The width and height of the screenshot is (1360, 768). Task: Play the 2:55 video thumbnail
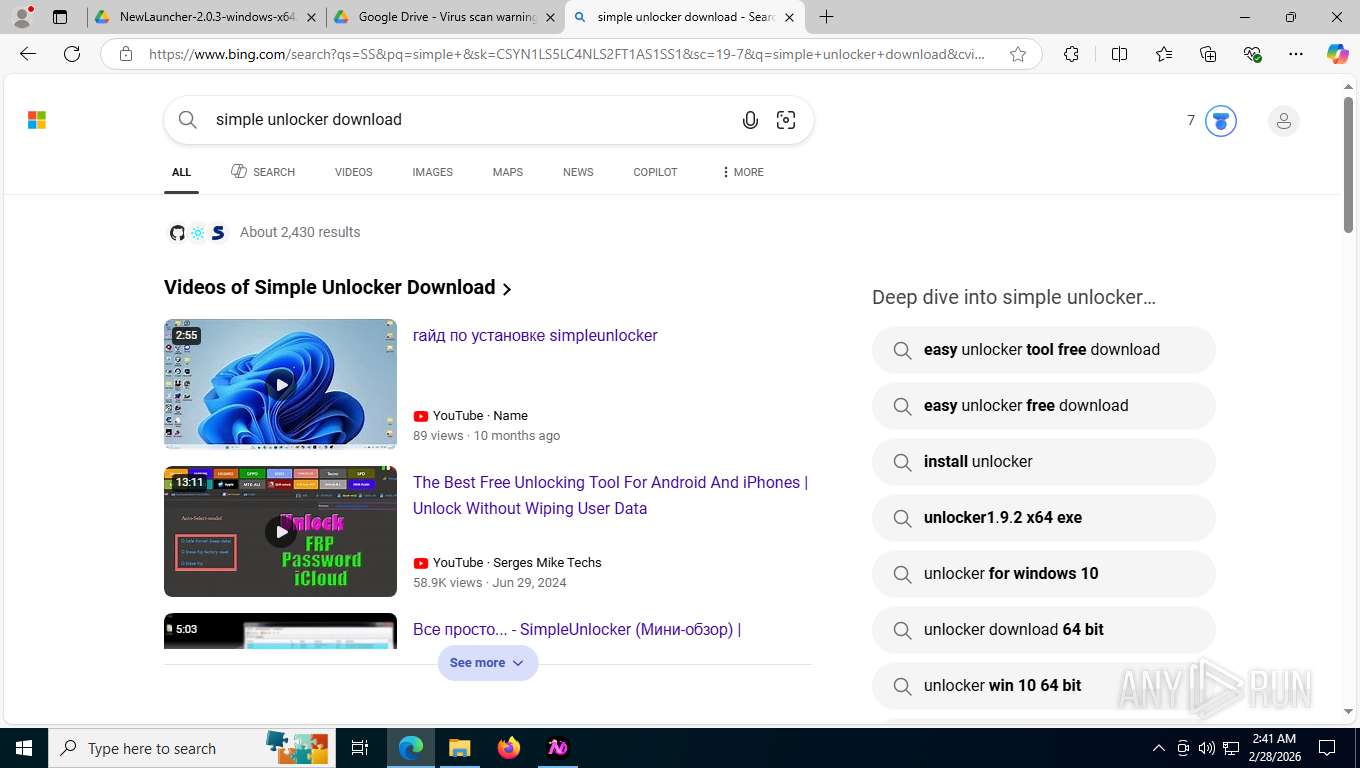(x=280, y=384)
